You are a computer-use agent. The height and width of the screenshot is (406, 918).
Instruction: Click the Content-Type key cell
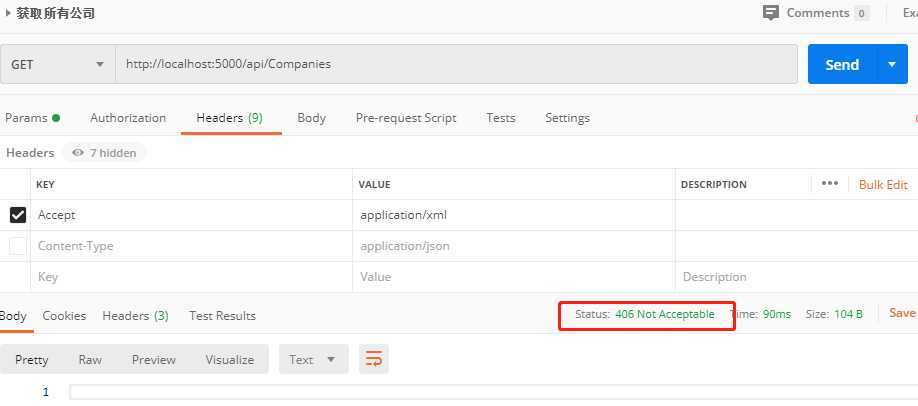(x=191, y=246)
